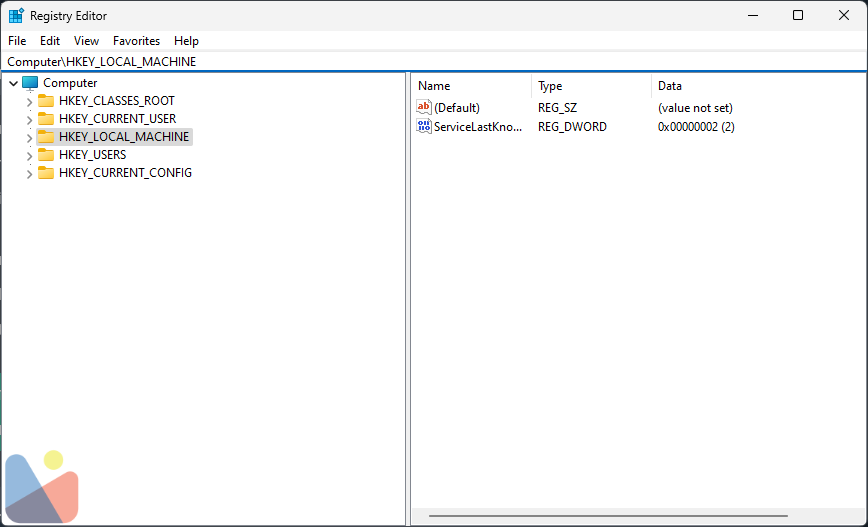Expand the HKEY_LOCAL_MACHINE key
Viewport: 868px width, 527px height.
coord(29,137)
